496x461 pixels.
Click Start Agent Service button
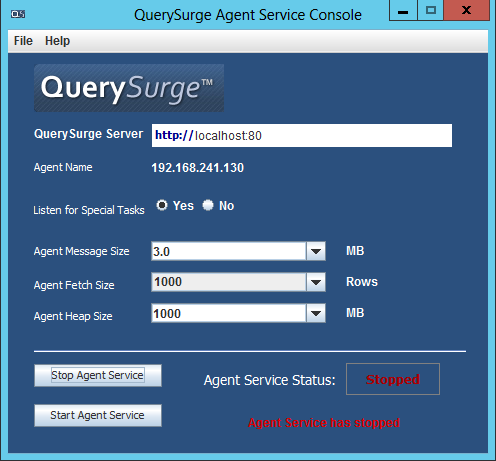point(98,415)
